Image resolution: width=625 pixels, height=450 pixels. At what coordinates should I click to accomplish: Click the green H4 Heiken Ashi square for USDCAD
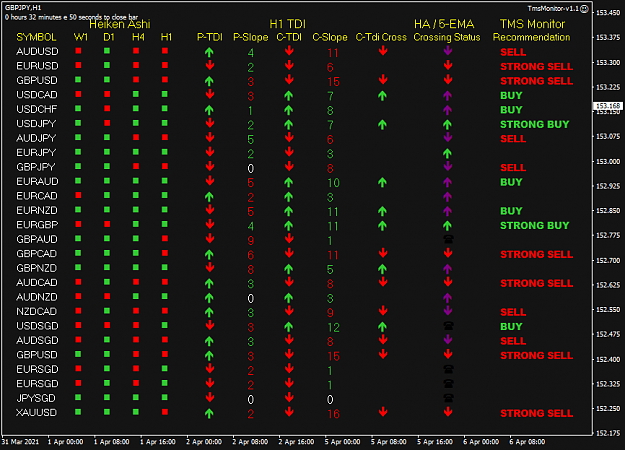(136, 94)
